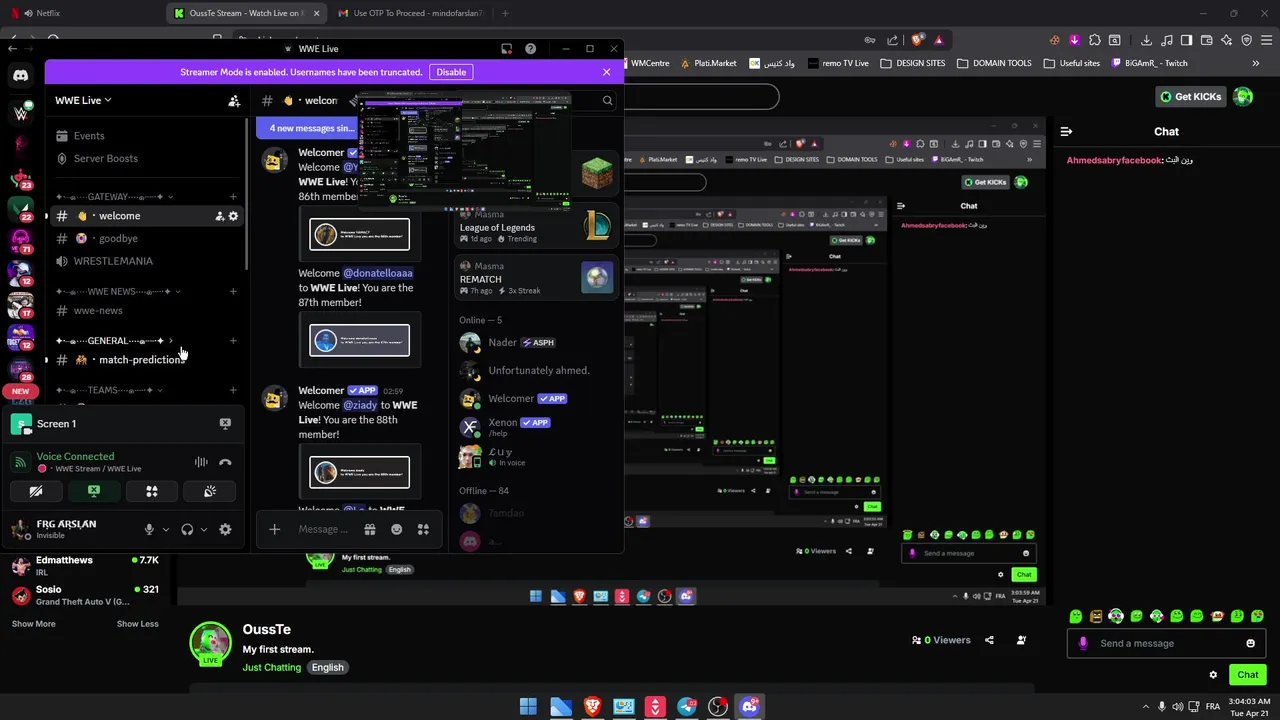The image size is (1280, 720).
Task: Open Kick chat settings gear
Action: pyautogui.click(x=1213, y=675)
